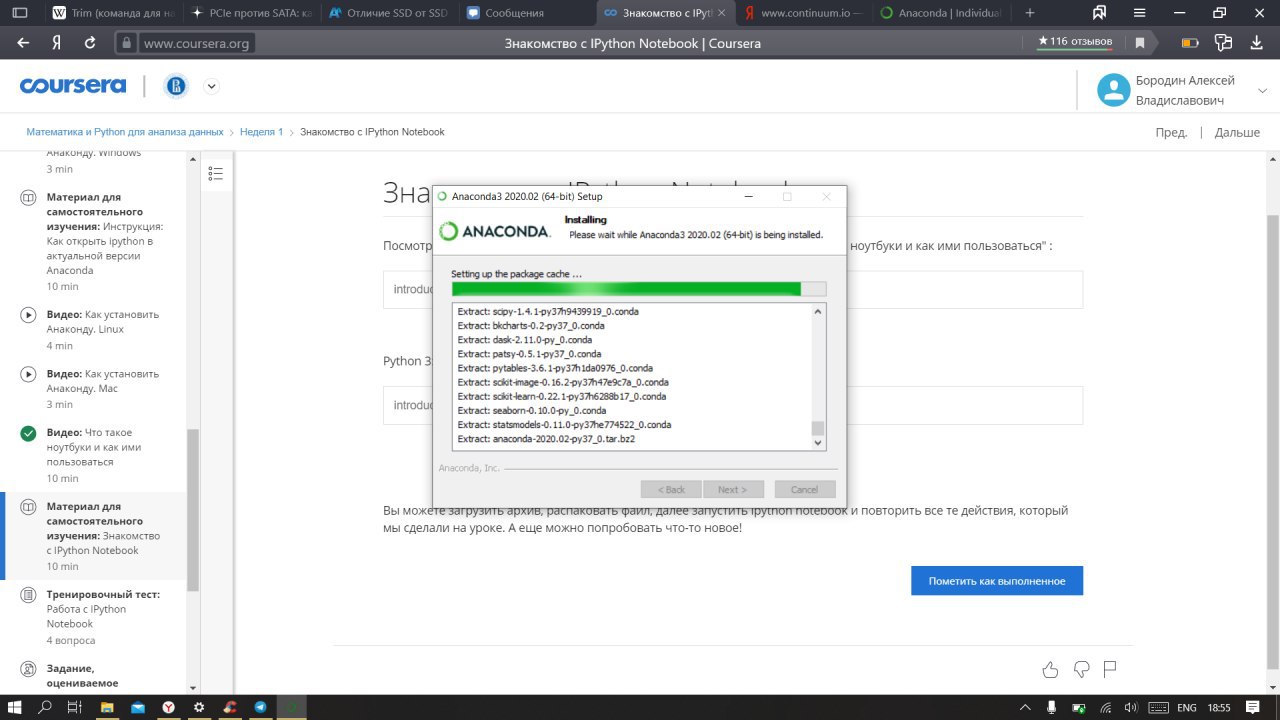
Task: Select 'Extract: scipy-1.4.1' log line
Action: tap(548, 312)
